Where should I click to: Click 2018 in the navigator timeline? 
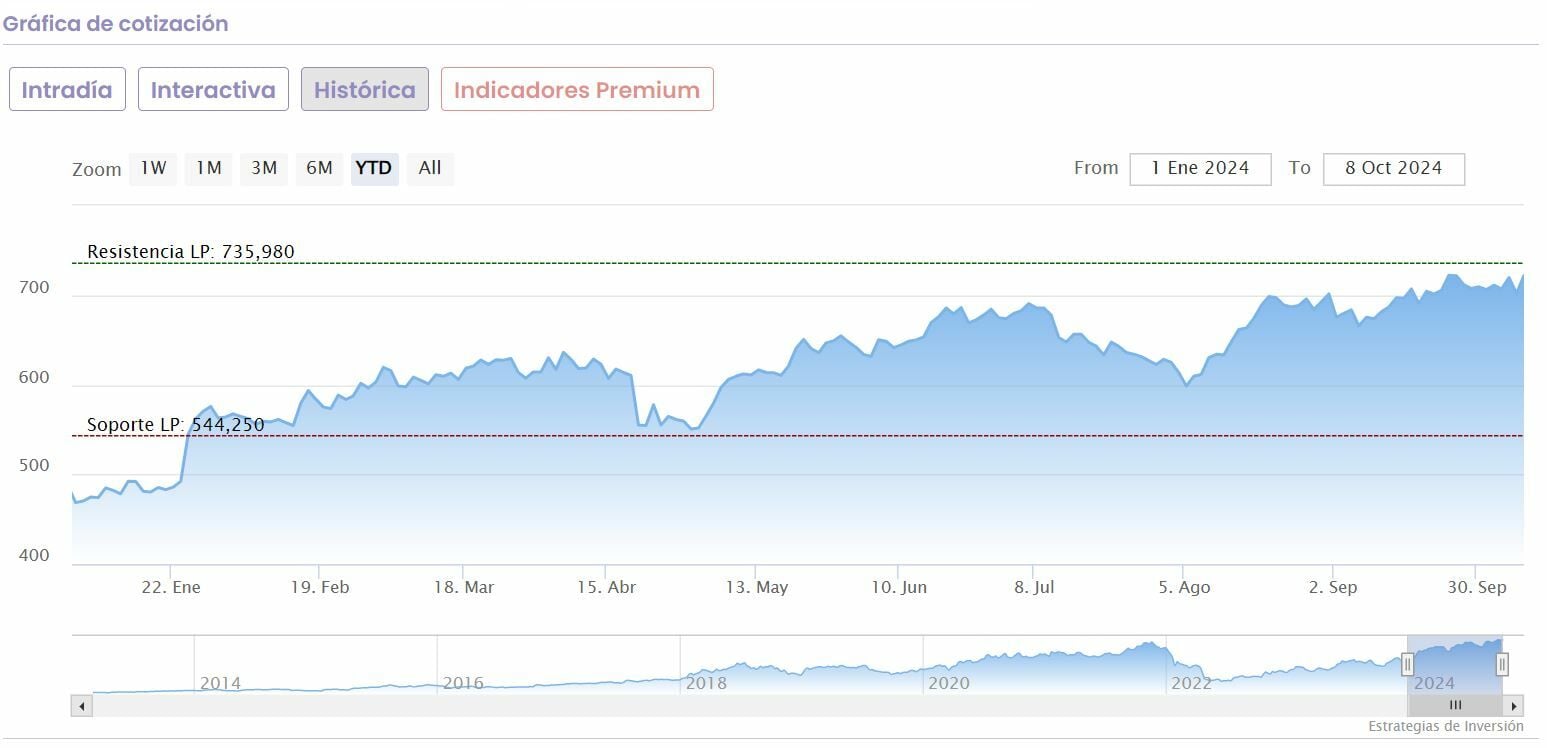[x=706, y=684]
